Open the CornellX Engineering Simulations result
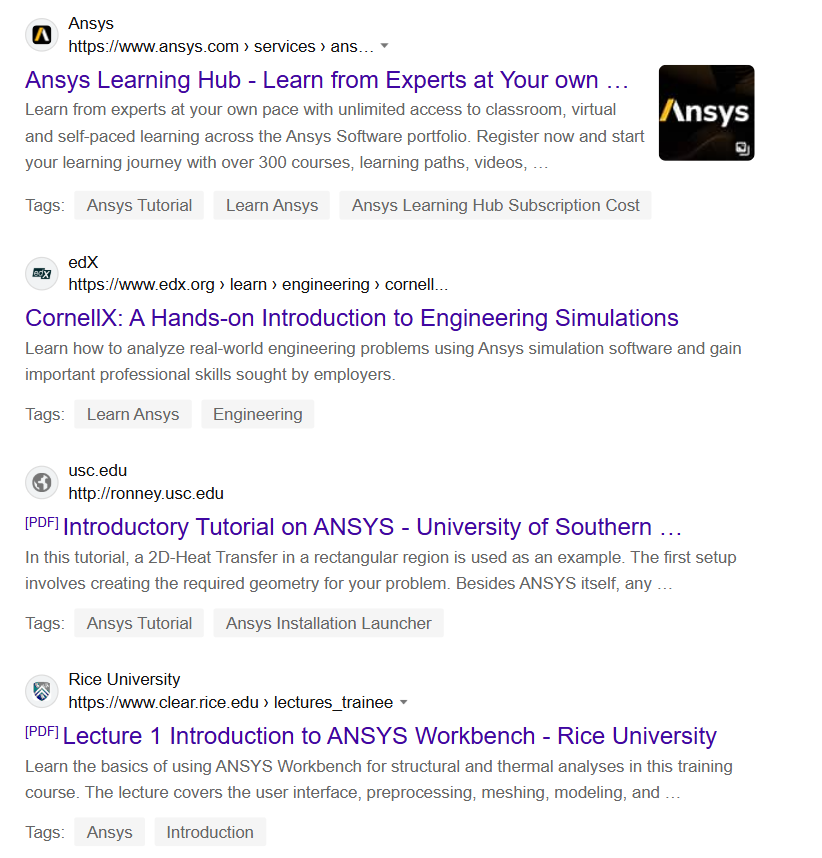This screenshot has height=858, width=822. (351, 317)
